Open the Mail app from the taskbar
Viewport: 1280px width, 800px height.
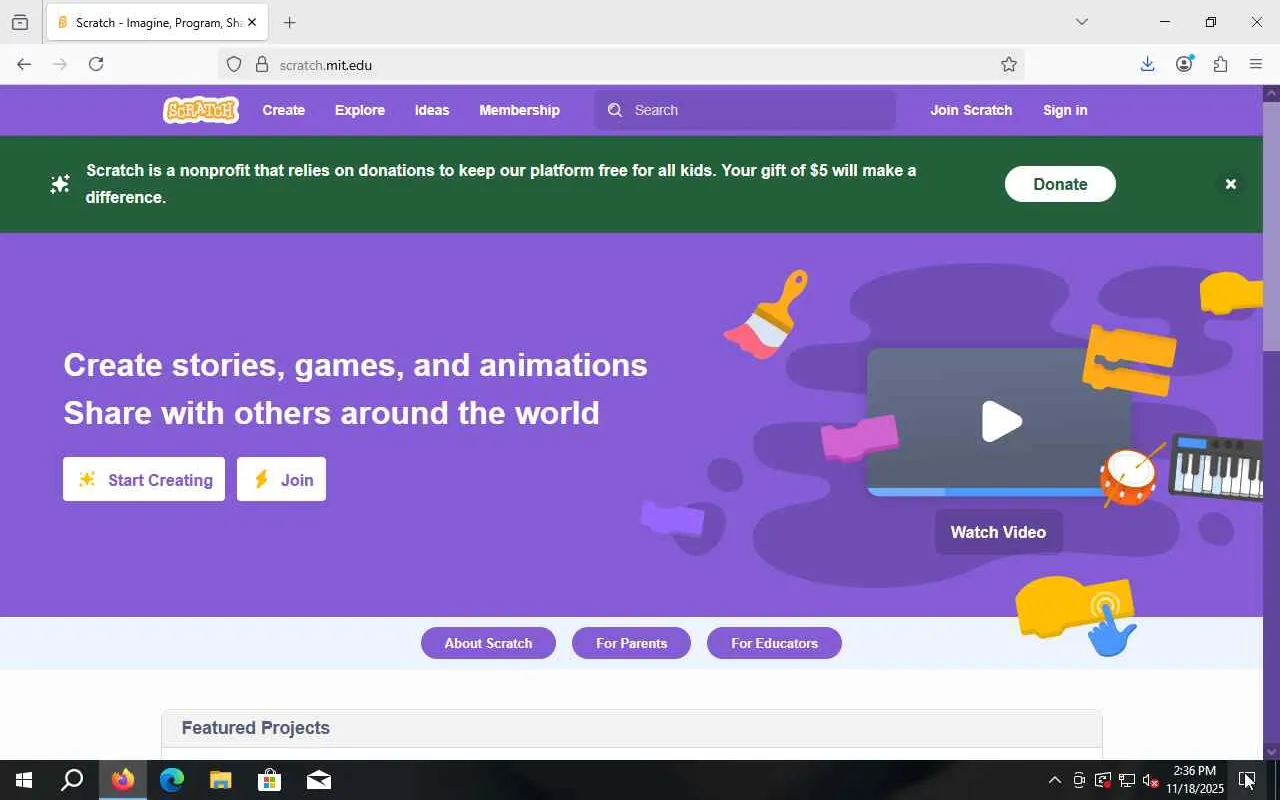(x=319, y=780)
